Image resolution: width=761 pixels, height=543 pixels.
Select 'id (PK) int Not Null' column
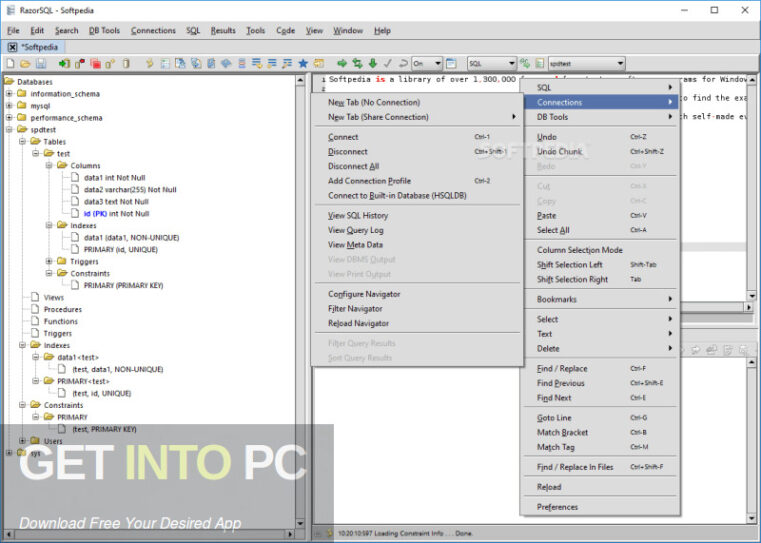click(116, 214)
